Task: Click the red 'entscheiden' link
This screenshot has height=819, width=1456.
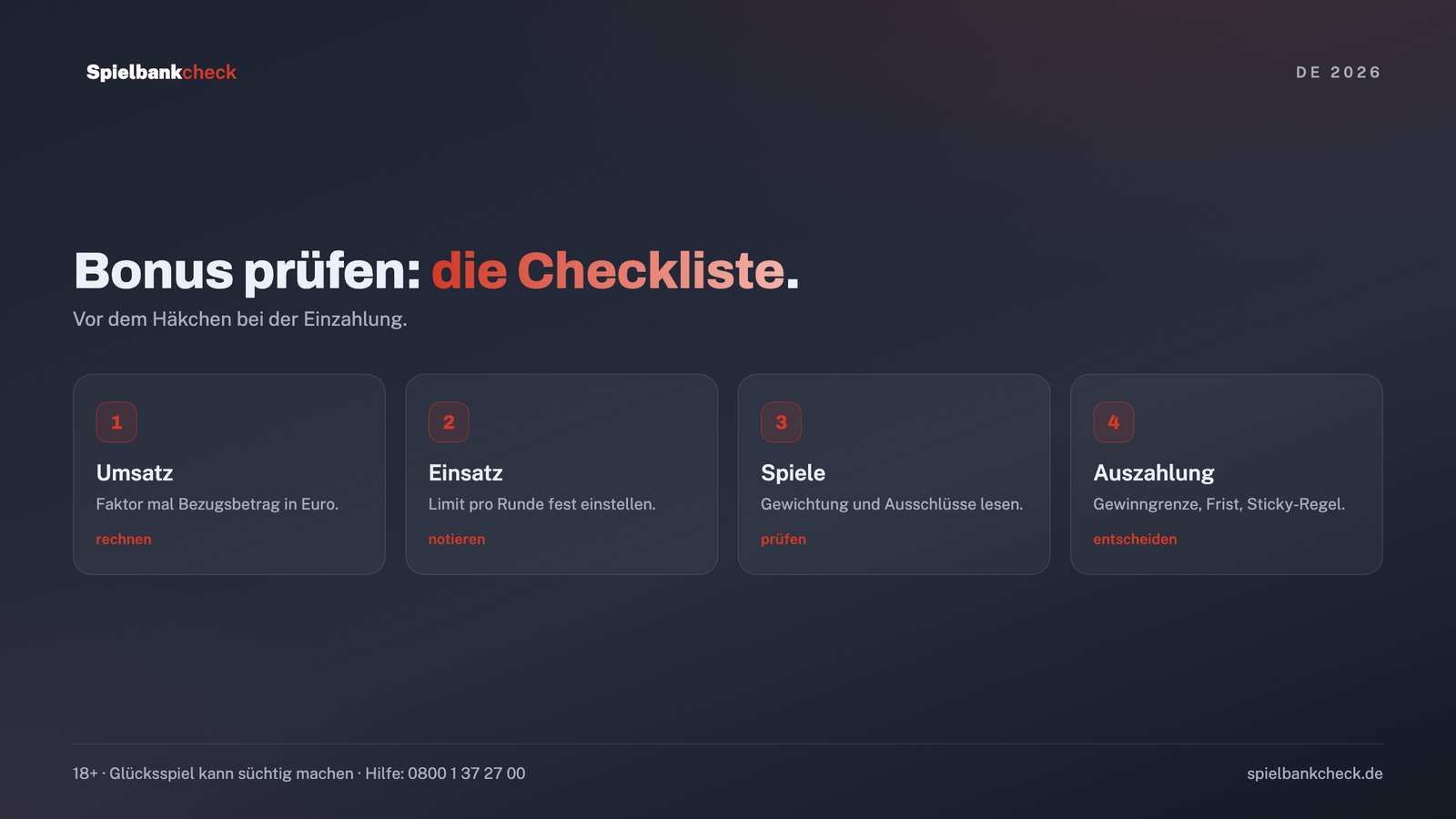Action: tap(1135, 540)
